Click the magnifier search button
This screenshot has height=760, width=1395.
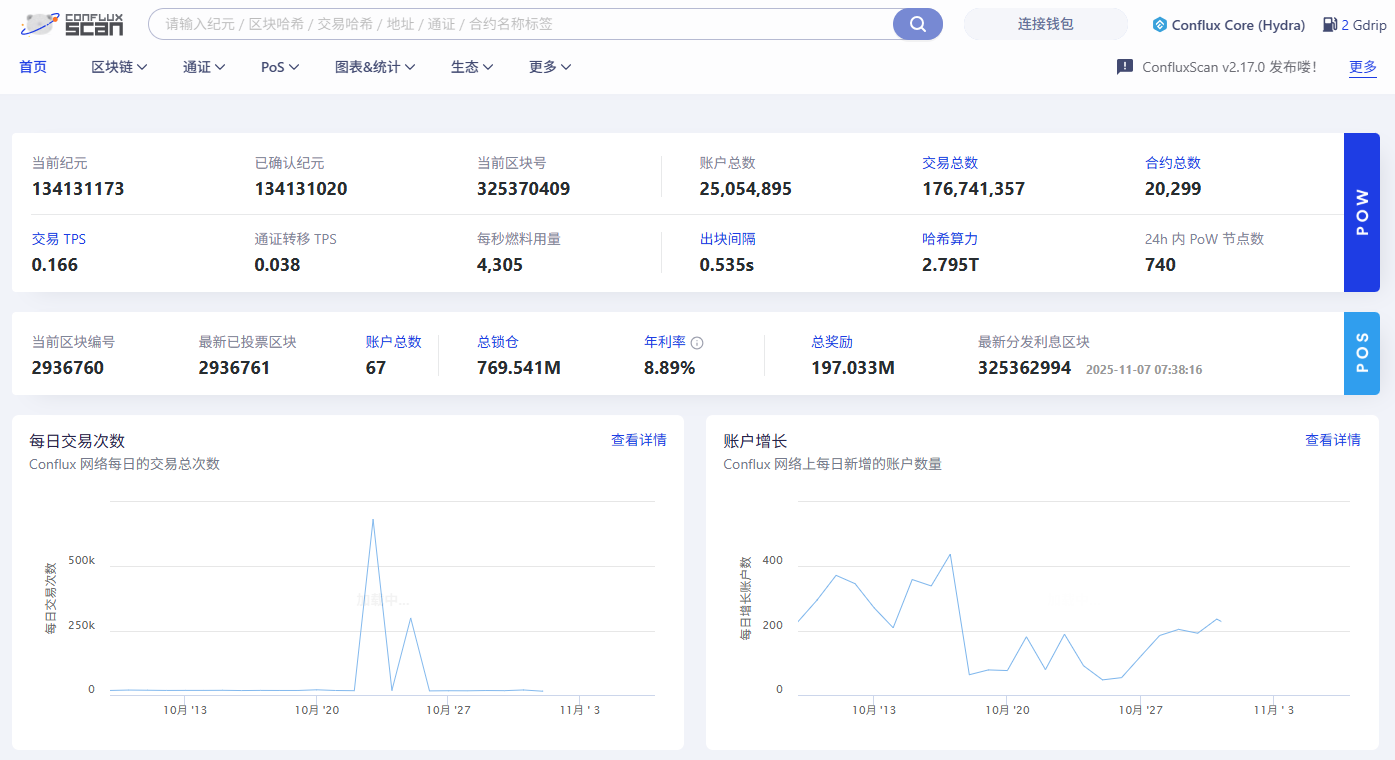point(917,24)
